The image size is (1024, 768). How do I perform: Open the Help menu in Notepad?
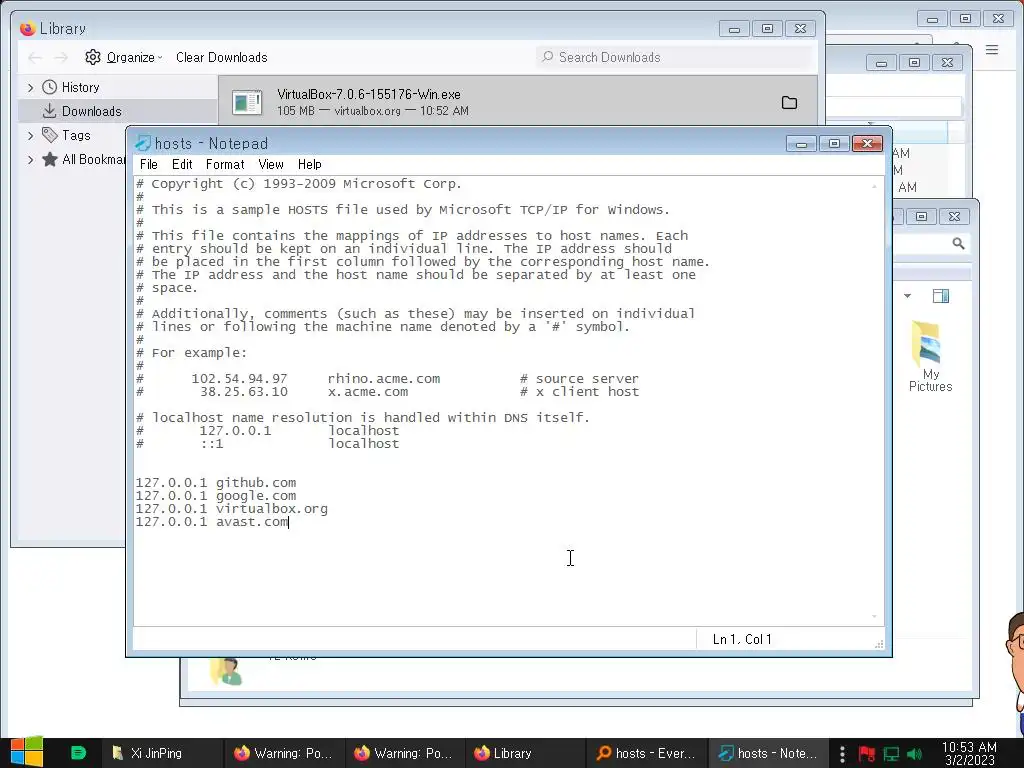click(310, 165)
